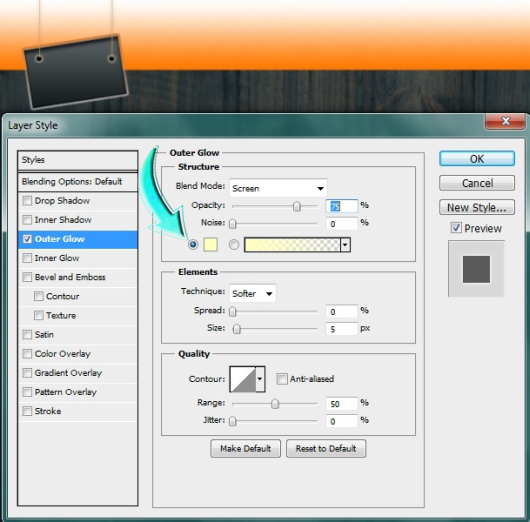This screenshot has height=522, width=530.
Task: Click the Make Default button
Action: click(x=245, y=449)
